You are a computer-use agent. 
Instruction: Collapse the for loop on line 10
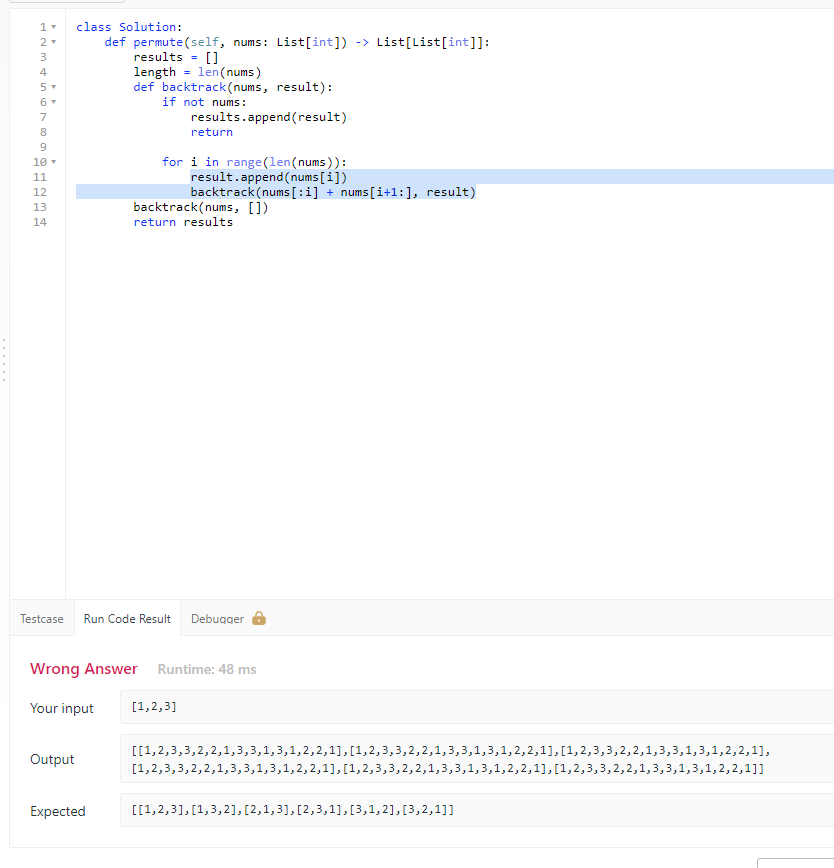pyautogui.click(x=55, y=161)
